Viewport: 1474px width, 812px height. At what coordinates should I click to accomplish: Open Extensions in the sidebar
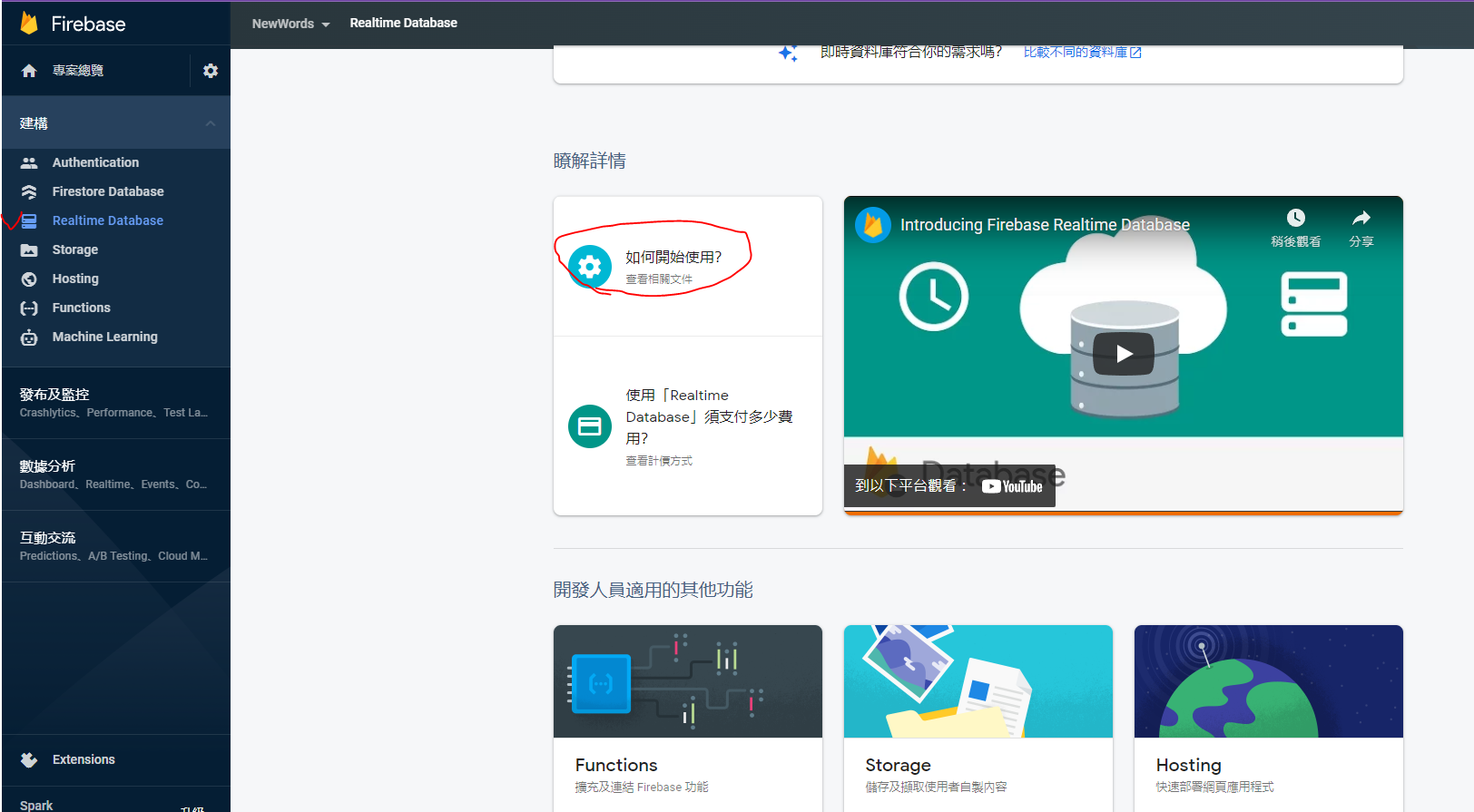point(84,759)
